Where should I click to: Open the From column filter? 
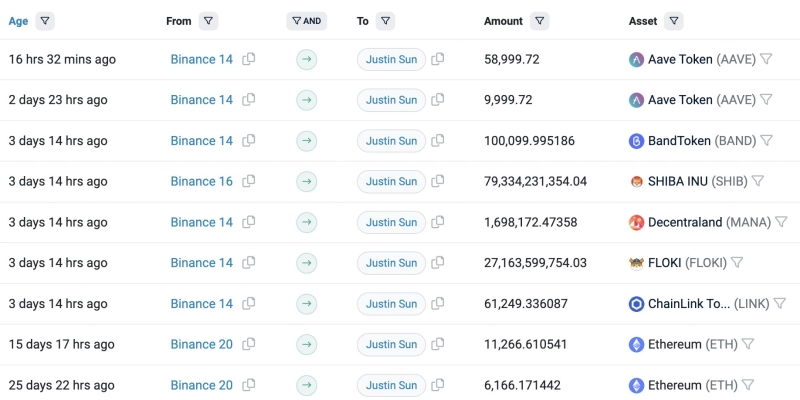pyautogui.click(x=208, y=21)
